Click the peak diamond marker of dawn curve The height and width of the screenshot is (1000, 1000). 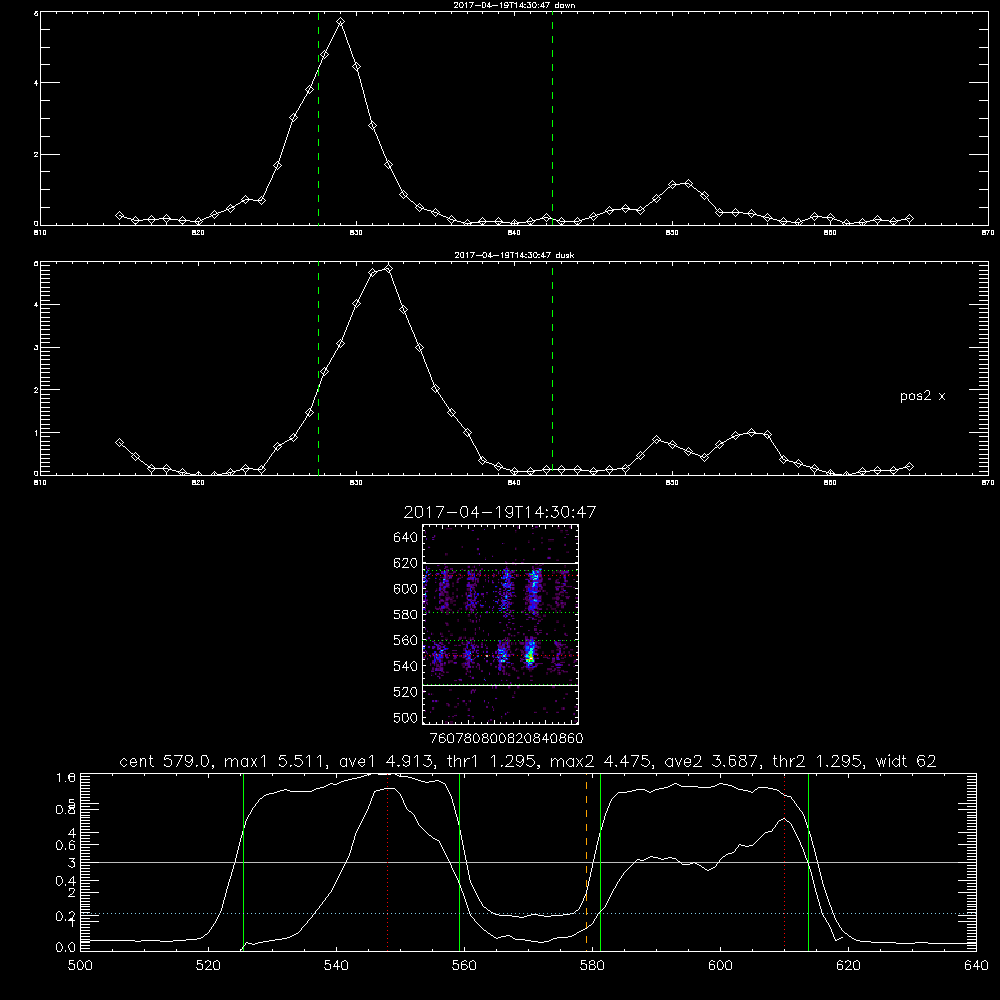point(341,22)
